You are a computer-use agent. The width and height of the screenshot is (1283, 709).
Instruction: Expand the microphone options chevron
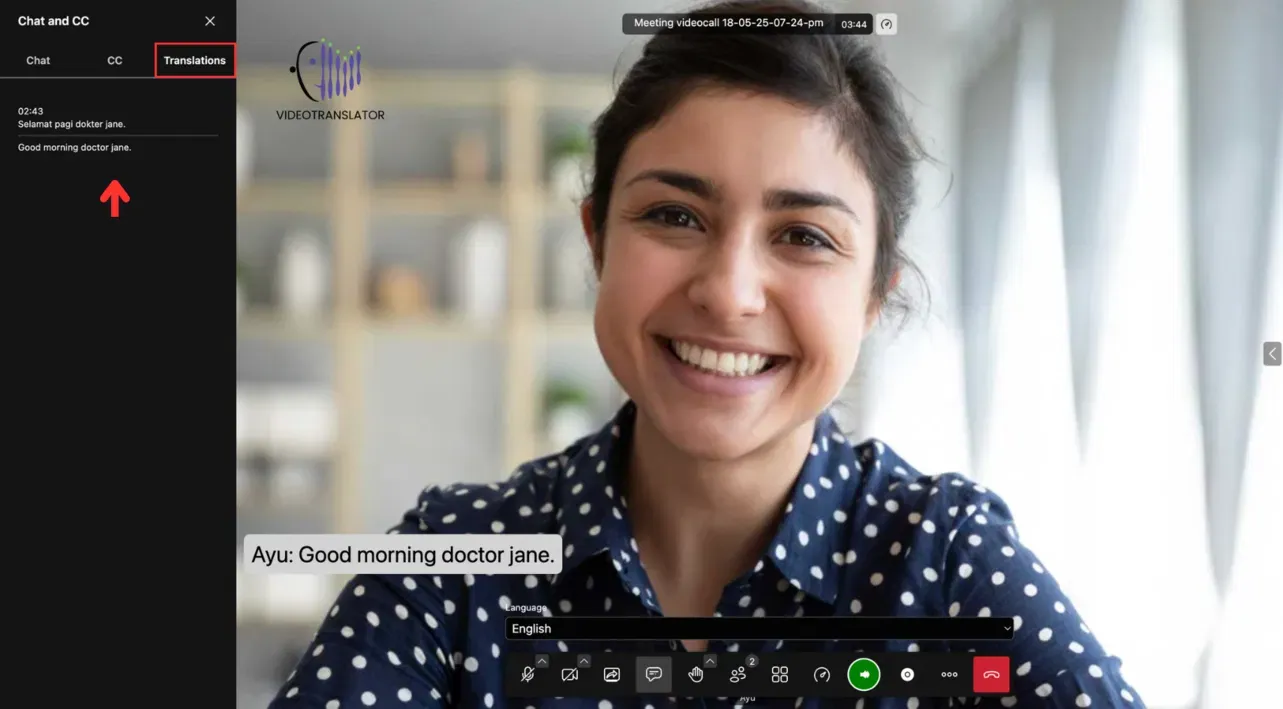tap(542, 661)
